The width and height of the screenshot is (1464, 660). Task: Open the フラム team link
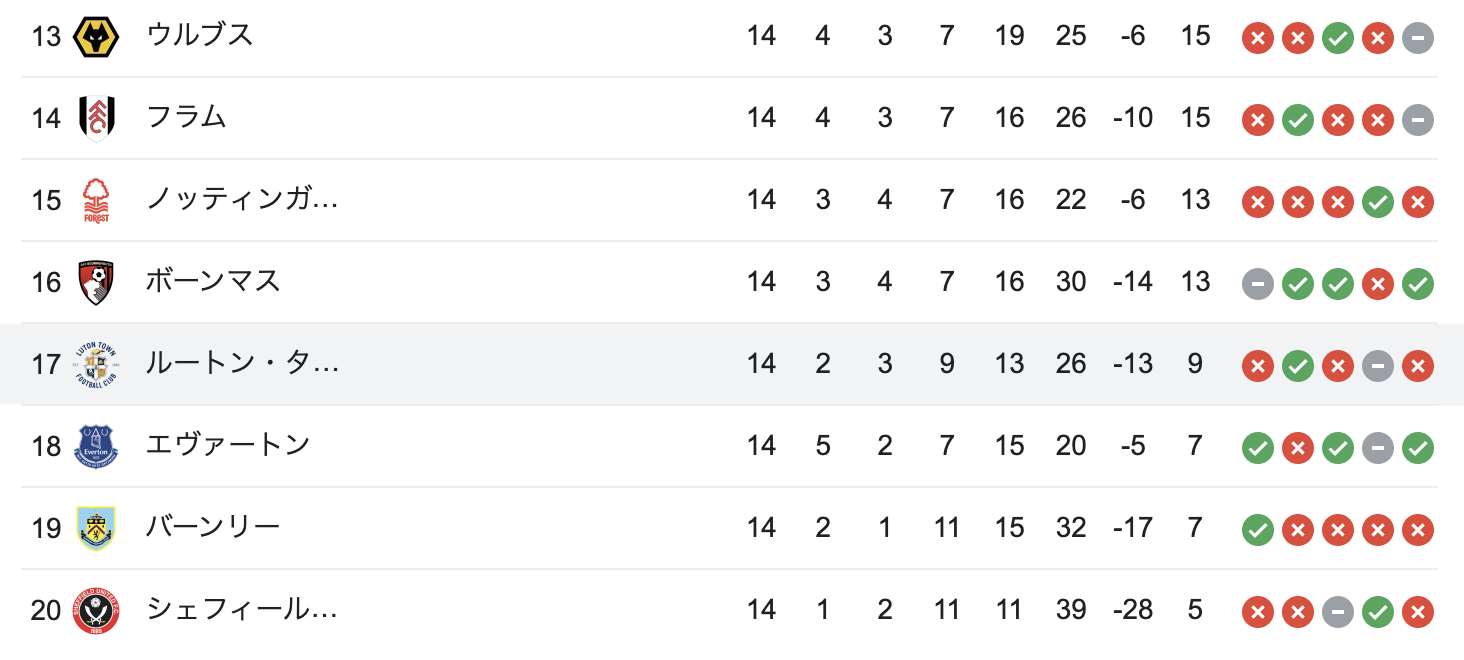[x=186, y=118]
